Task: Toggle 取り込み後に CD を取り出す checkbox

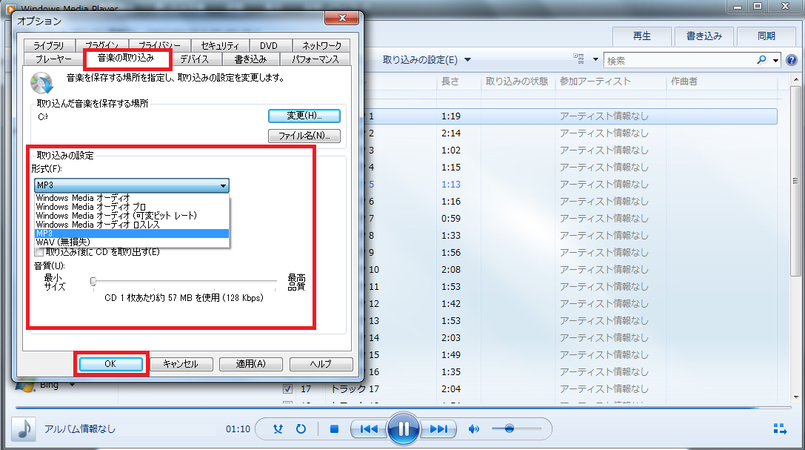Action: click(x=39, y=252)
